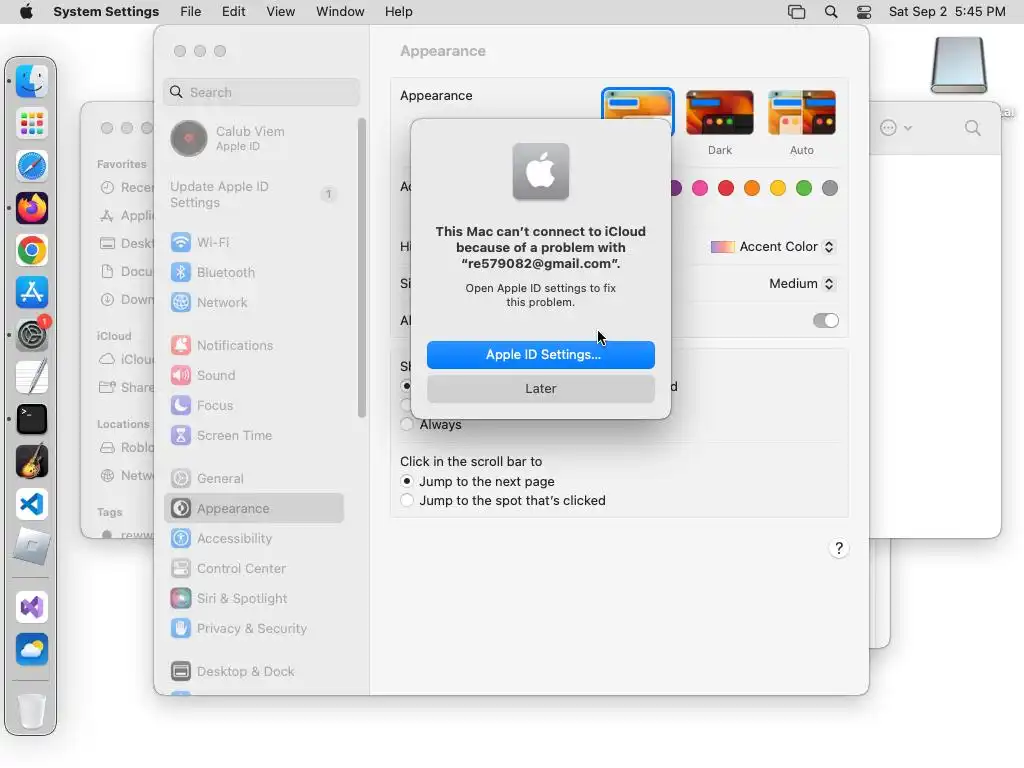Open Terminal from the Dock
The image size is (1024, 768).
tap(31, 419)
